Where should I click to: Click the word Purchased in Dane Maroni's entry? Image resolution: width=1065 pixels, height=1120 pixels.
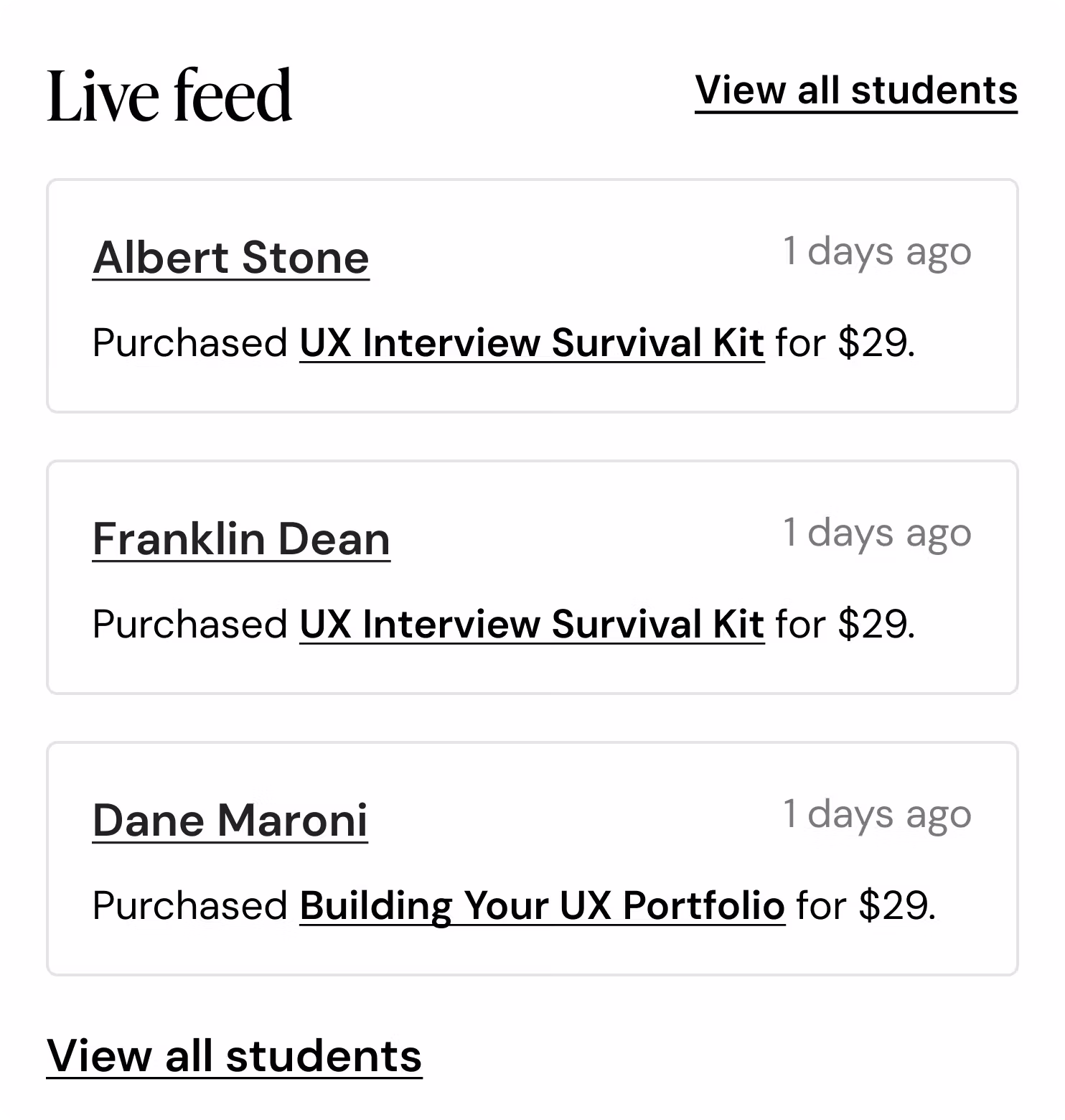pyautogui.click(x=189, y=905)
